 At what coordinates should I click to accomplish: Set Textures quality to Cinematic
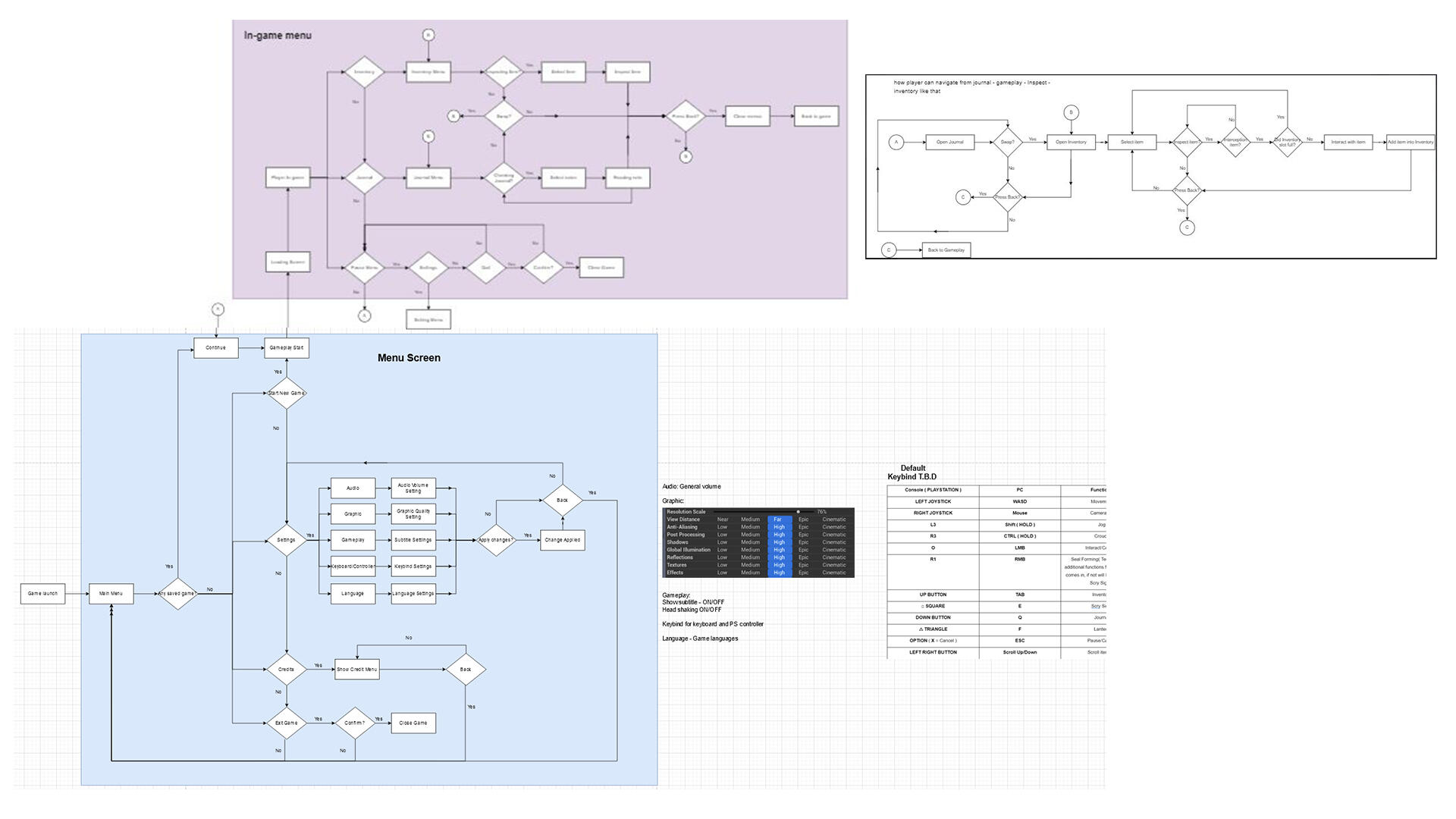click(833, 565)
